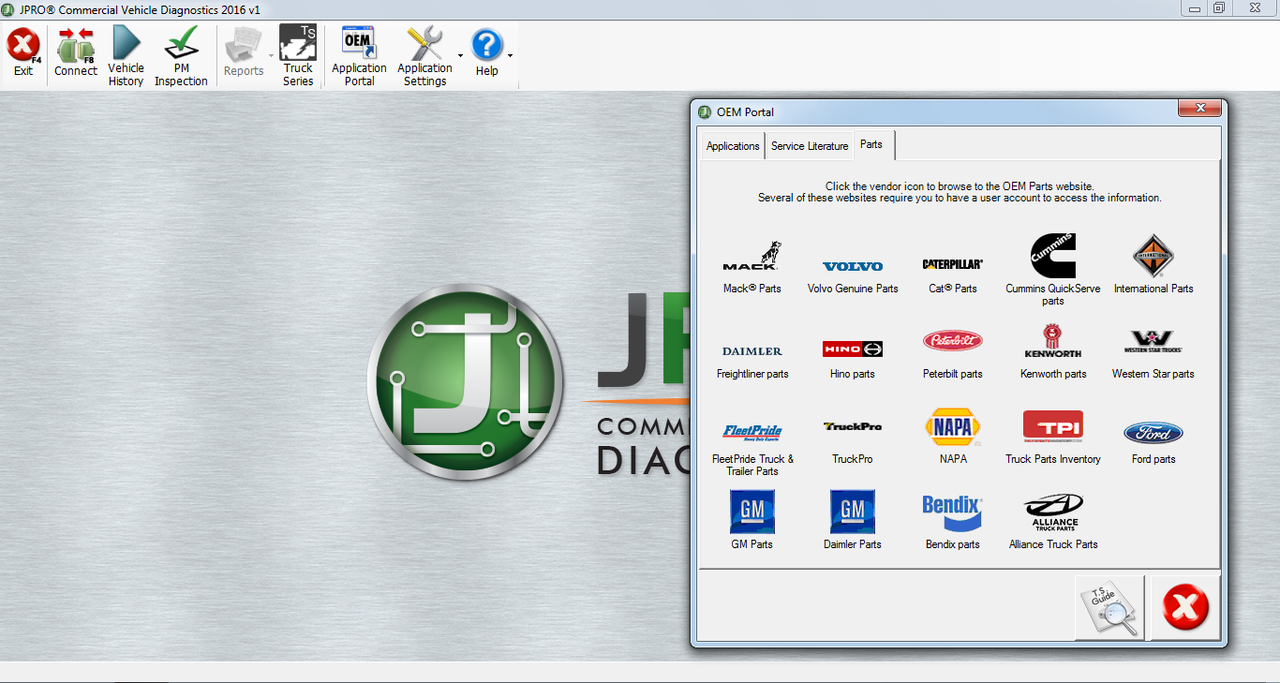The image size is (1280, 683).
Task: Click the Kenworth parts logo
Action: pyautogui.click(x=1053, y=341)
